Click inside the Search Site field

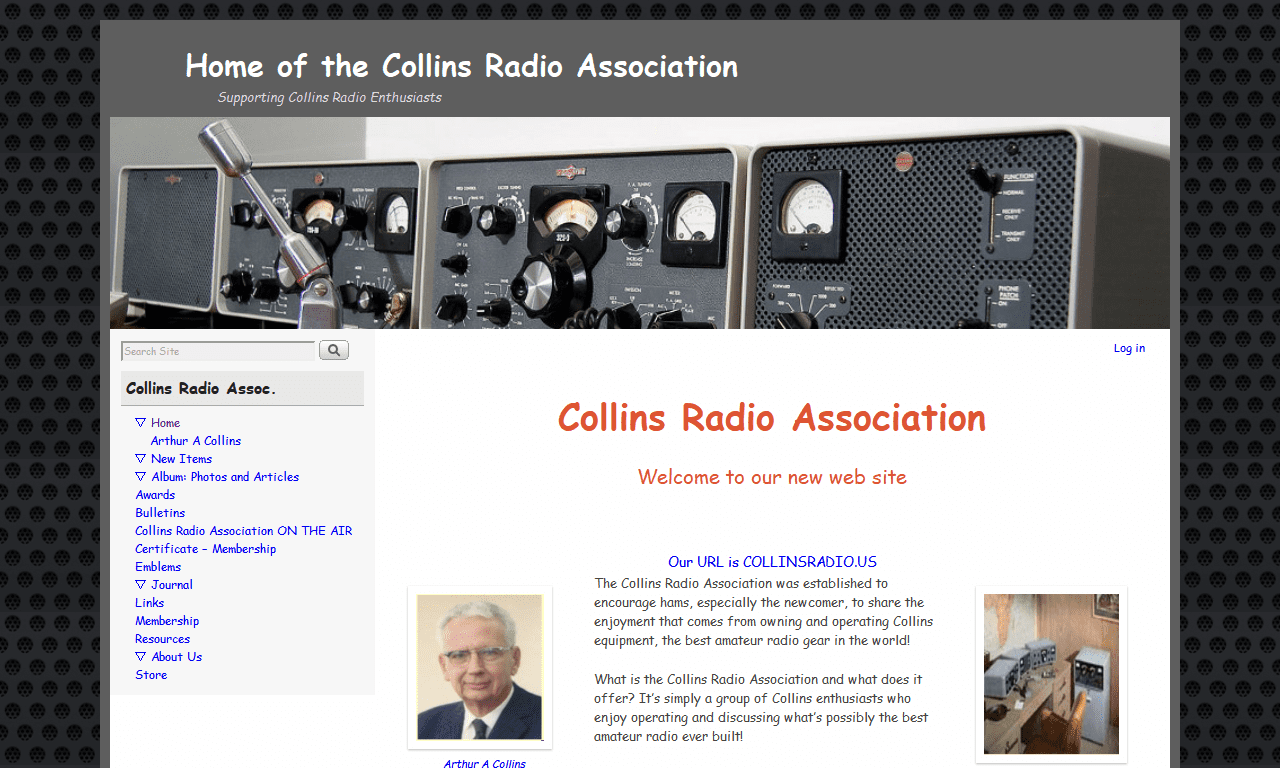pos(218,351)
